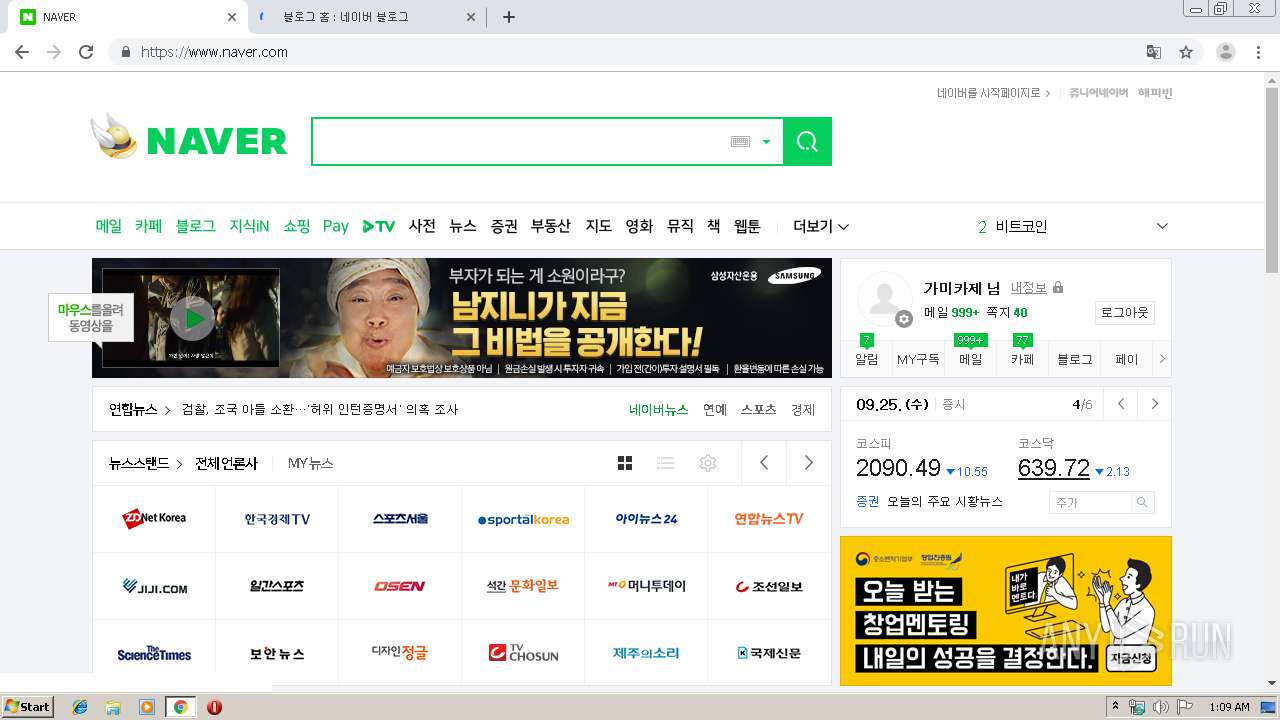Open newsstand settings gear
Image resolution: width=1280 pixels, height=720 pixels.
[x=708, y=463]
